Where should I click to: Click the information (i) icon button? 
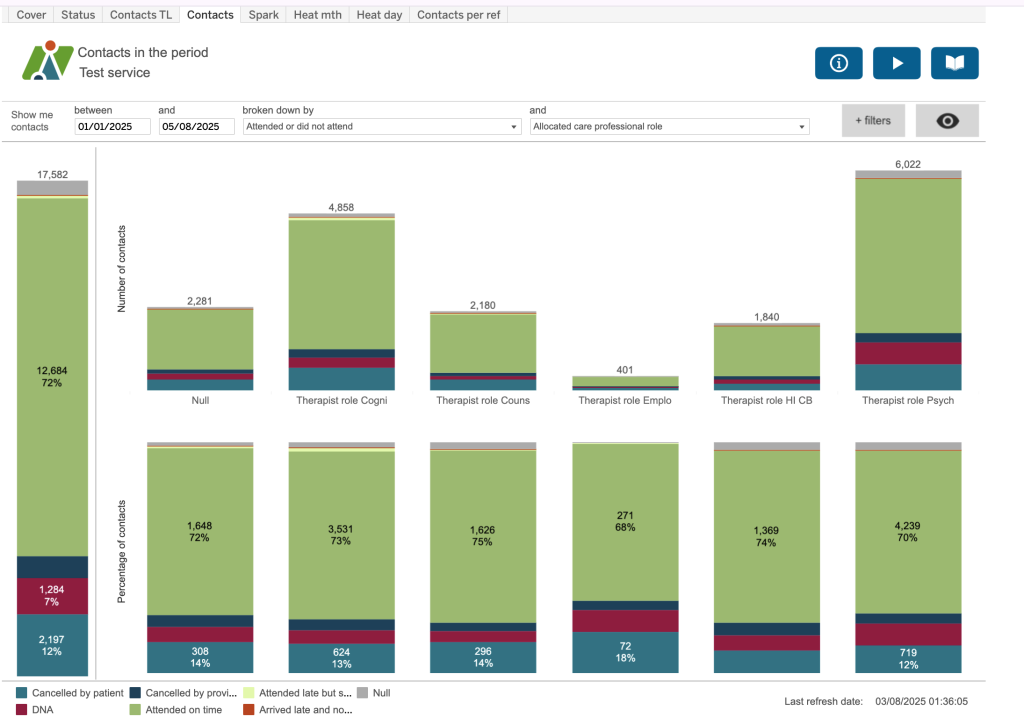(838, 63)
